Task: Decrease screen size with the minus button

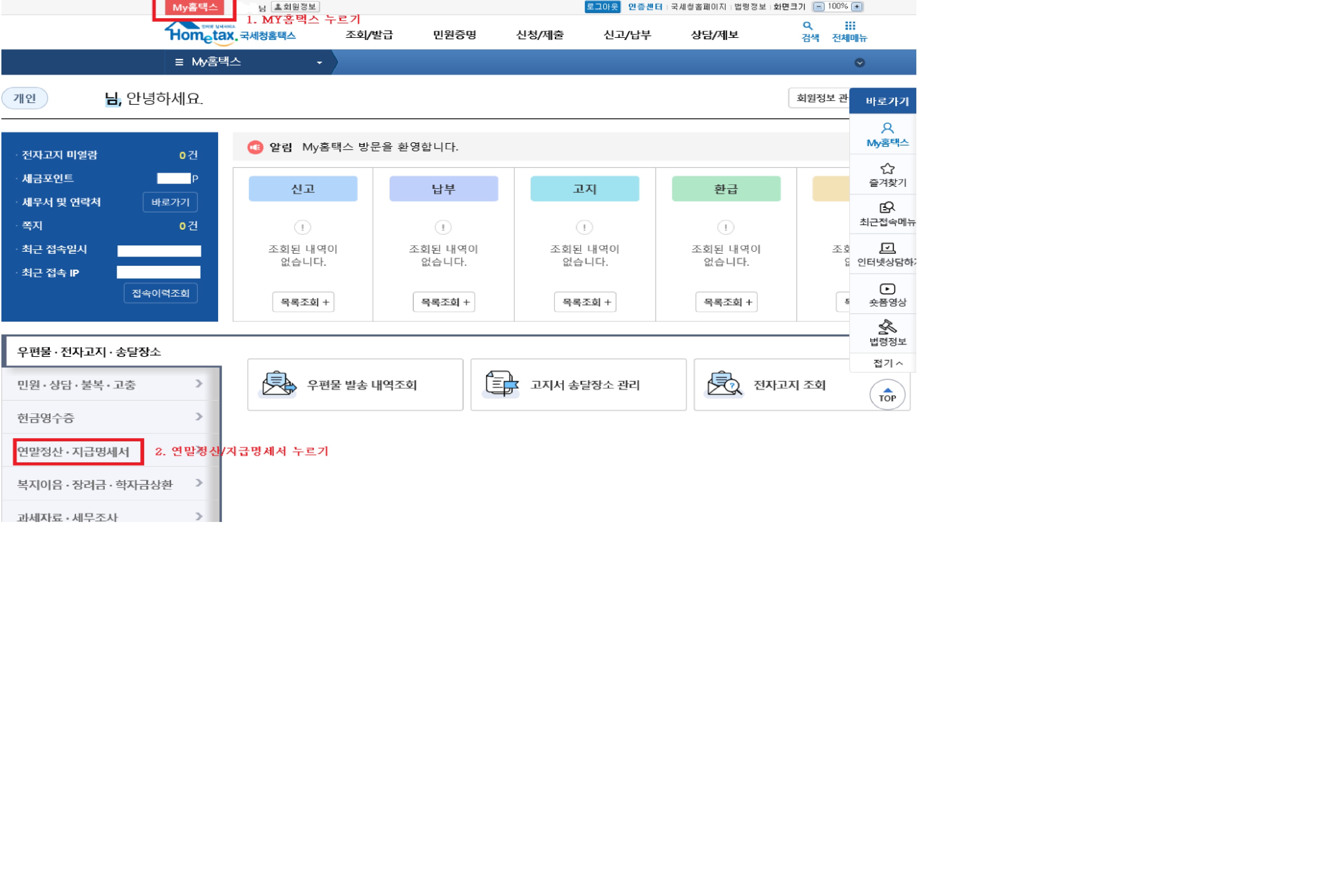Action: (818, 7)
